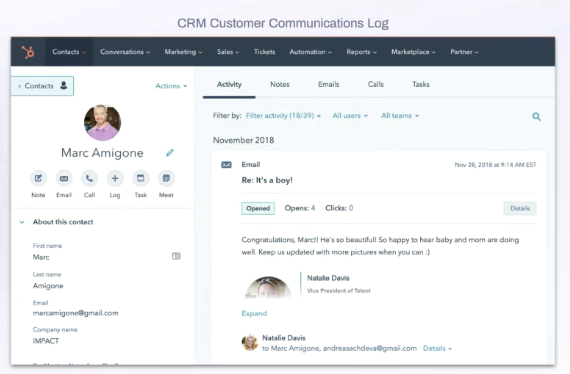The height and width of the screenshot is (374, 570).
Task: Collapse the About this contact section
Action: point(22,222)
